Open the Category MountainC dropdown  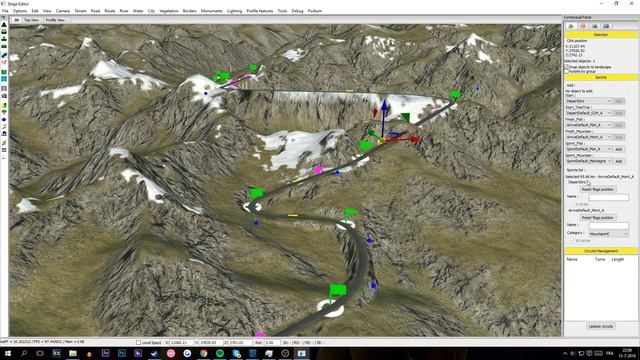(x=608, y=234)
